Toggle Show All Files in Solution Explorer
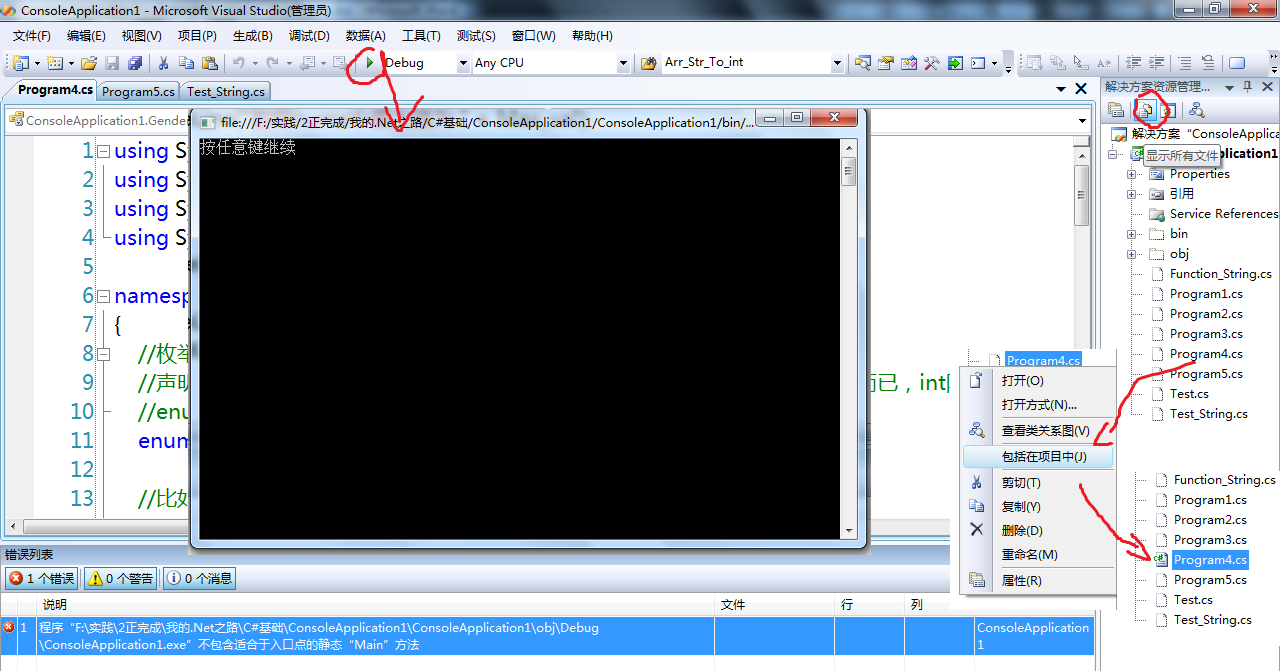Screen dimensions: 1280x671 pyautogui.click(x=1147, y=110)
